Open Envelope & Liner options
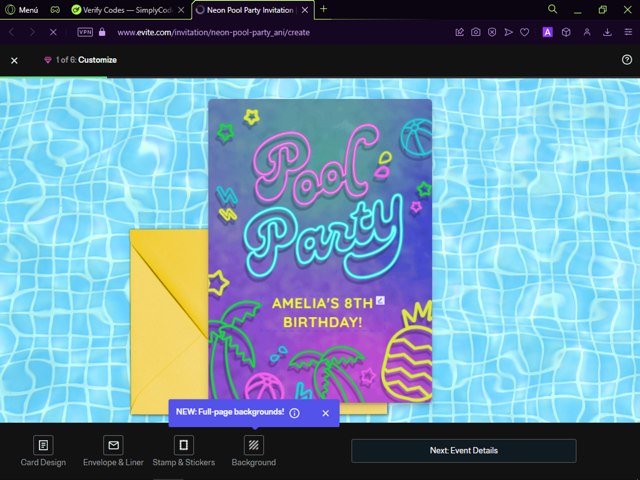The height and width of the screenshot is (480, 640). (113, 451)
